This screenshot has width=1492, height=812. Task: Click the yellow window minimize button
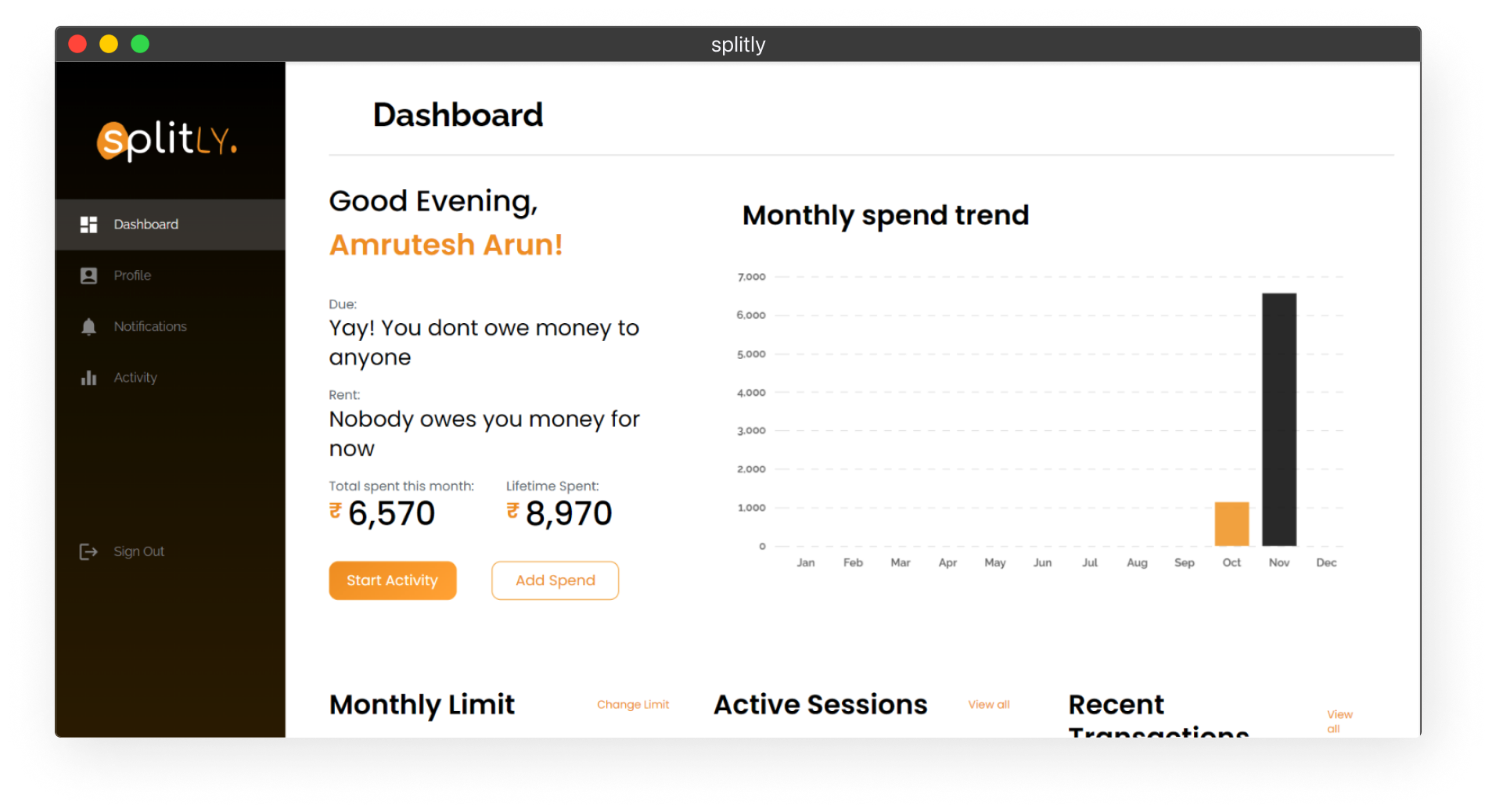[109, 44]
